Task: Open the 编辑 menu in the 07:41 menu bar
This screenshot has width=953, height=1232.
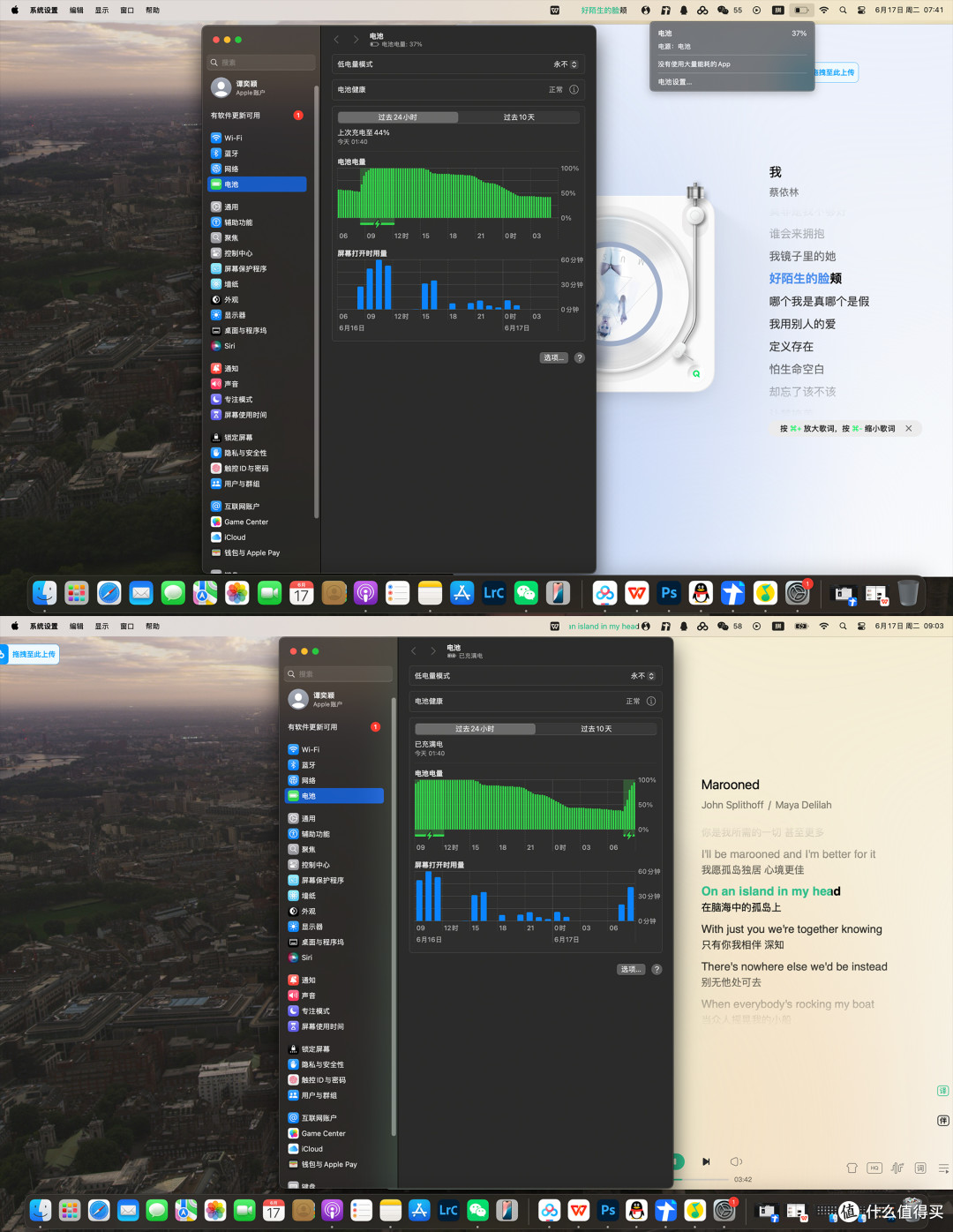Action: click(x=77, y=10)
